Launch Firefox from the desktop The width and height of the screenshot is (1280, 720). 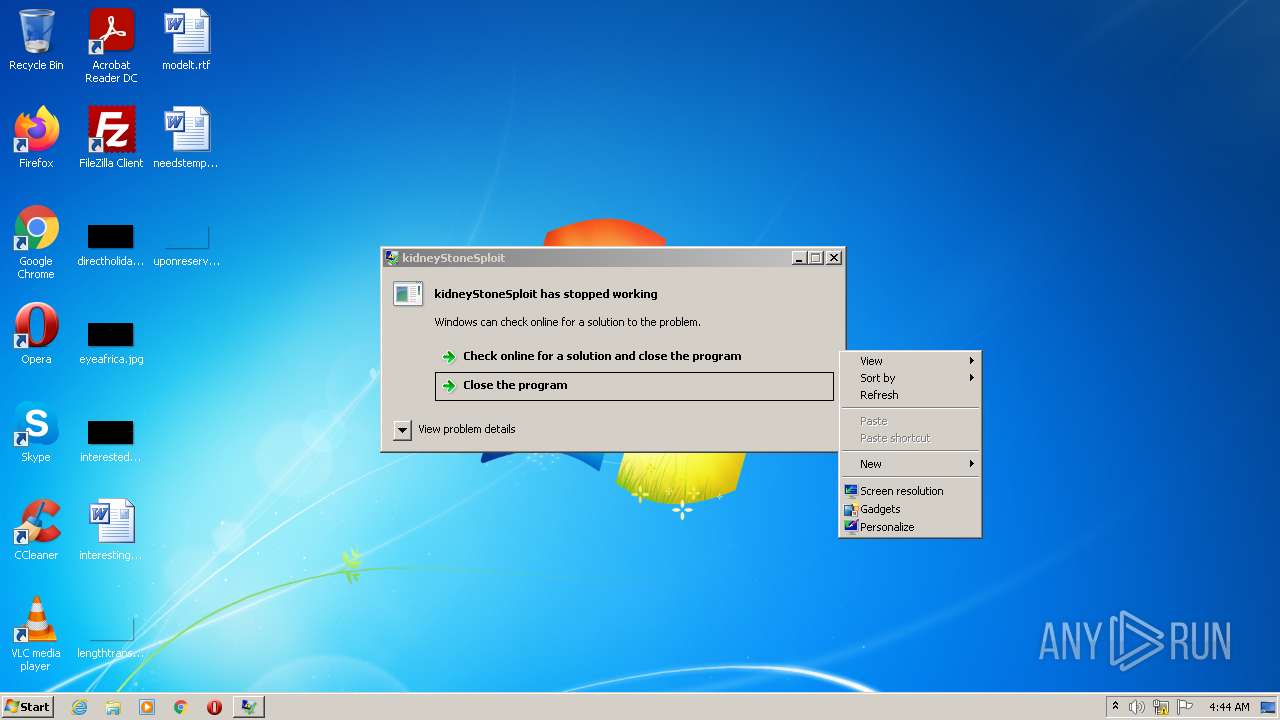pos(36,138)
